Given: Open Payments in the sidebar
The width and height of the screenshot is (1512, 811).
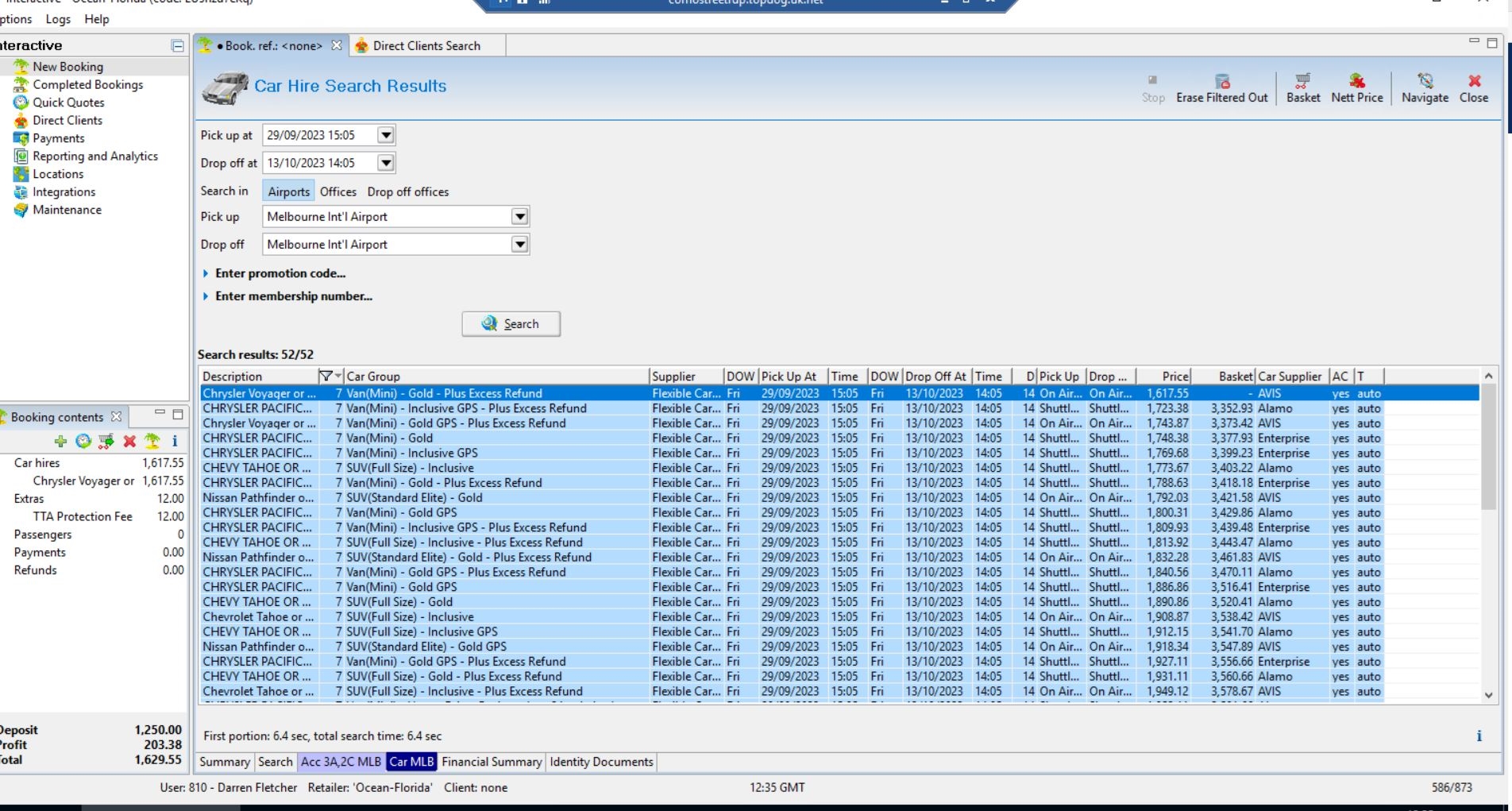Looking at the screenshot, I should [58, 138].
